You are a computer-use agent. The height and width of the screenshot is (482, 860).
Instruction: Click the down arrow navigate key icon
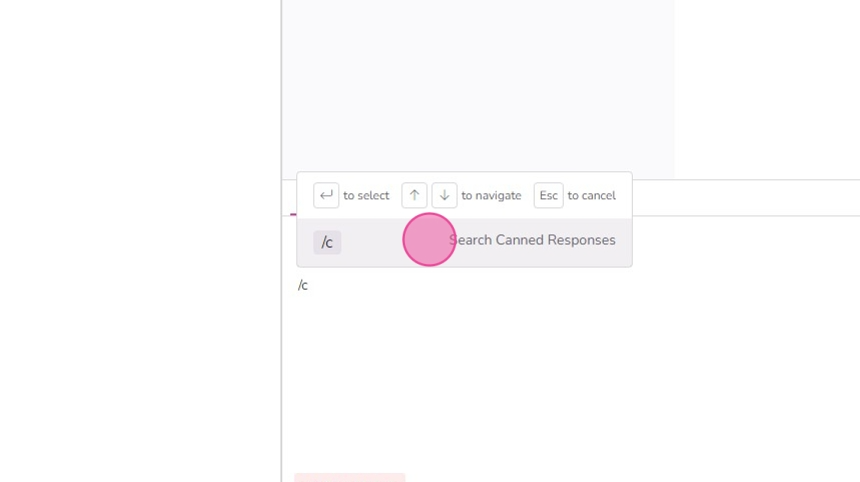444,195
